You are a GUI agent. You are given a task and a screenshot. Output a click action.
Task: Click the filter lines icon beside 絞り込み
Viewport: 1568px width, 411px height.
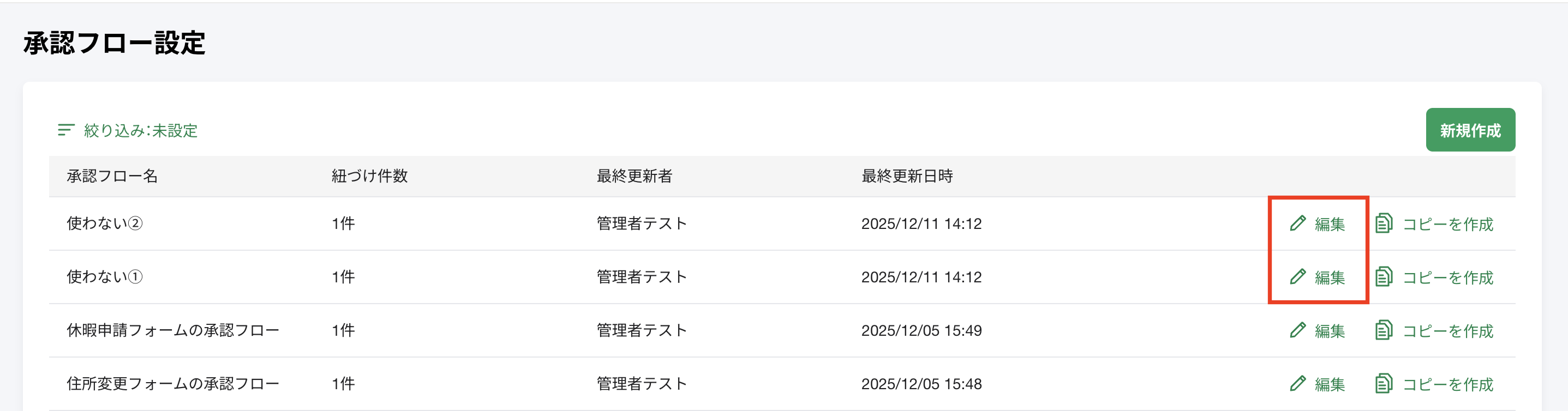pos(65,130)
